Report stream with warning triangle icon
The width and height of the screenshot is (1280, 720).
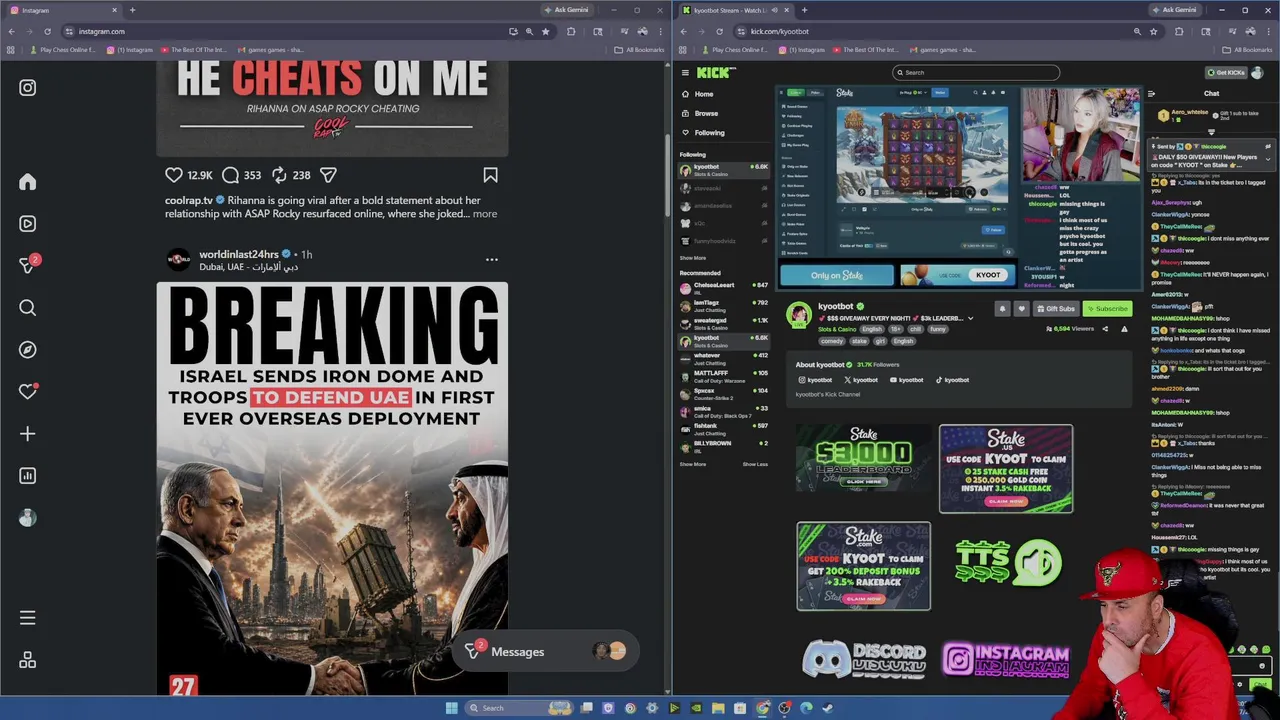point(1124,329)
